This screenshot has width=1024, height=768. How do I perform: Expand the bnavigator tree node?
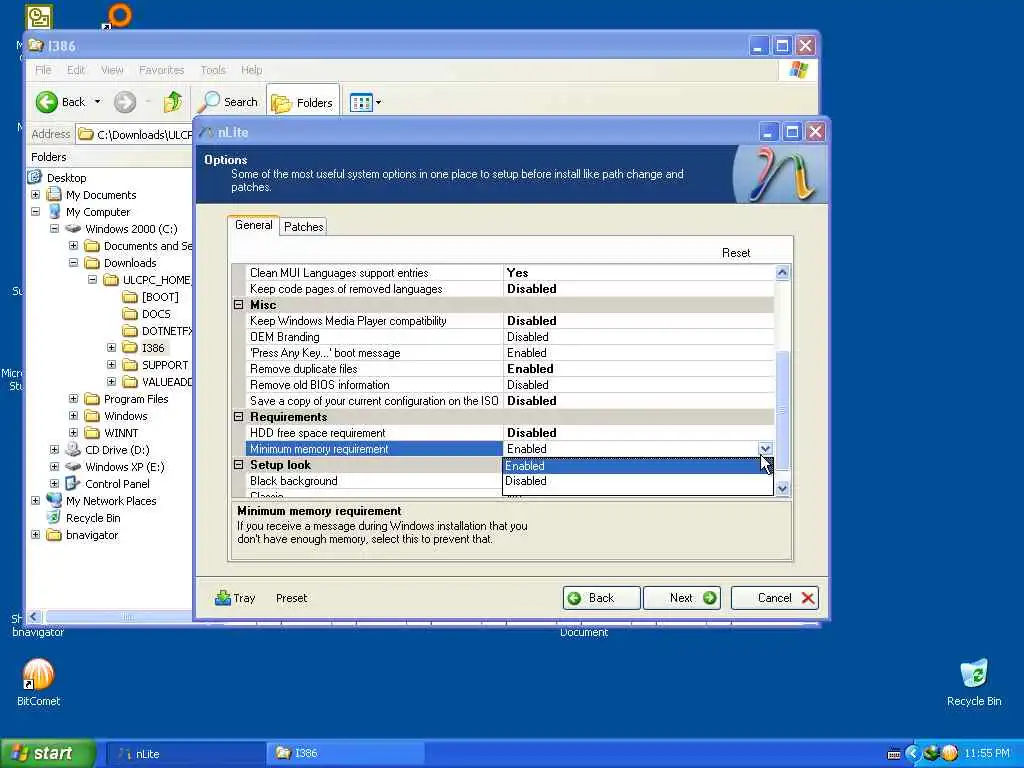[36, 535]
